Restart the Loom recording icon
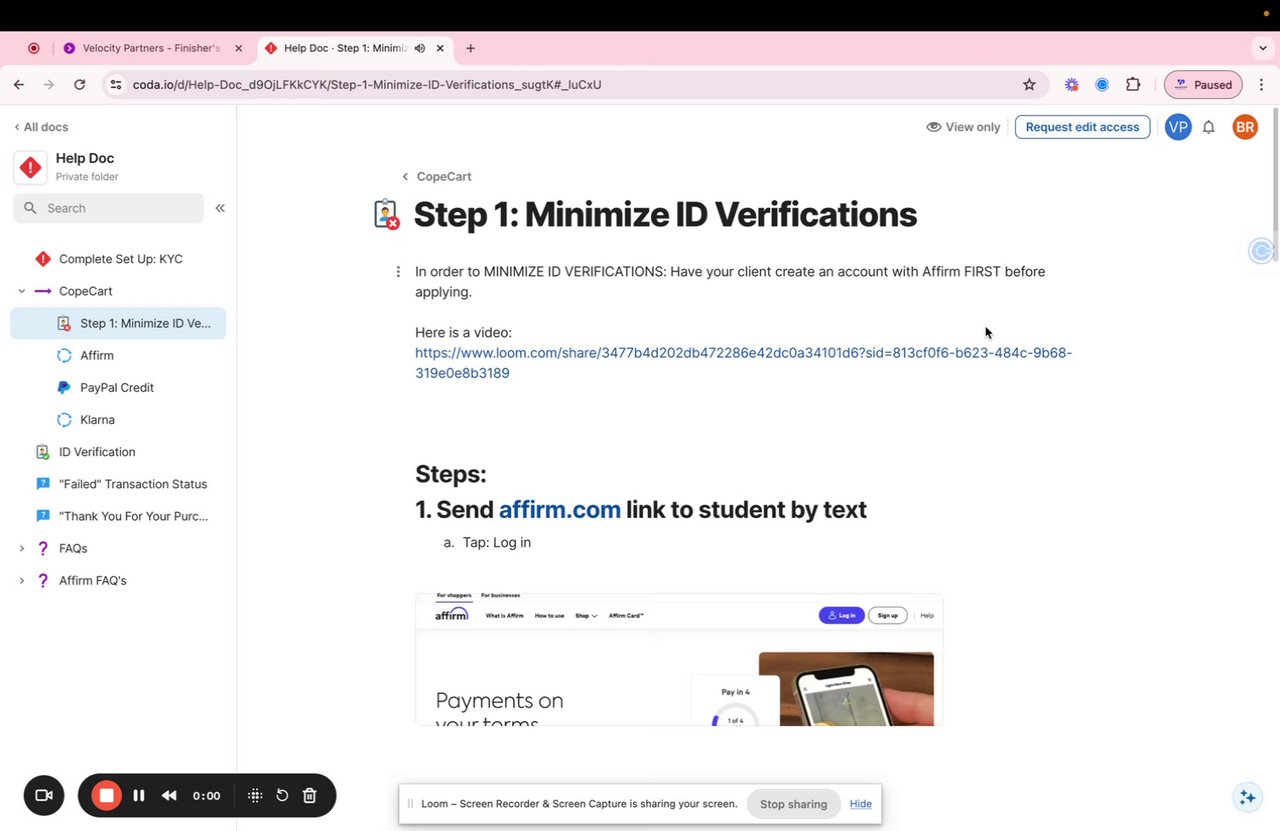 tap(282, 796)
